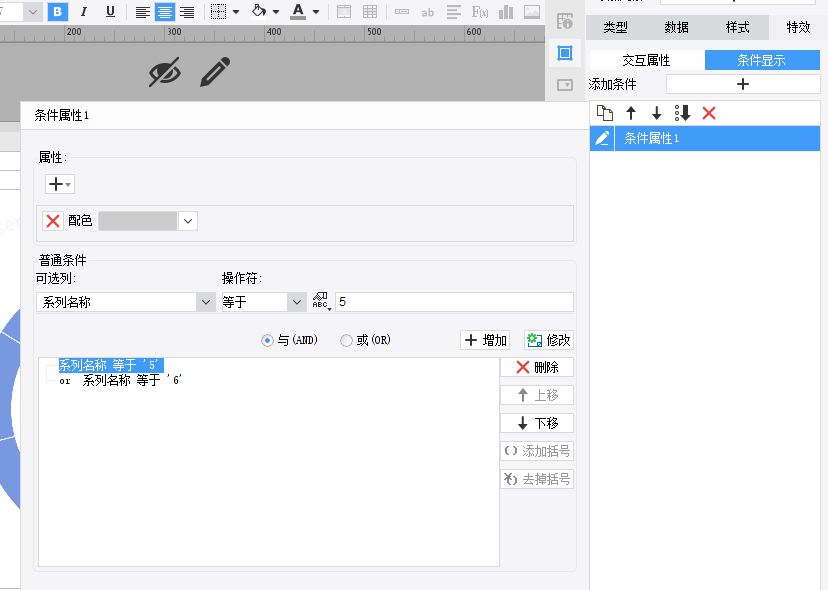Screen dimensions: 828x590
Task: Select the condition 系列名称 等于 '5'
Action: (x=111, y=365)
